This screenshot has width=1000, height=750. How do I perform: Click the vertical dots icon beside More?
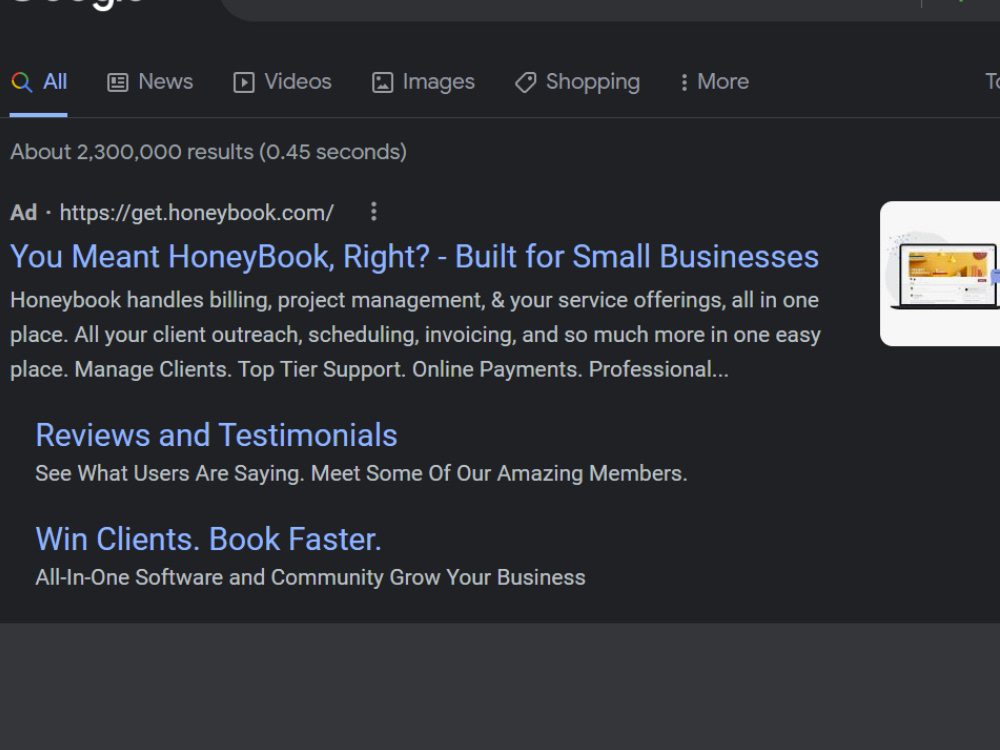pos(684,82)
